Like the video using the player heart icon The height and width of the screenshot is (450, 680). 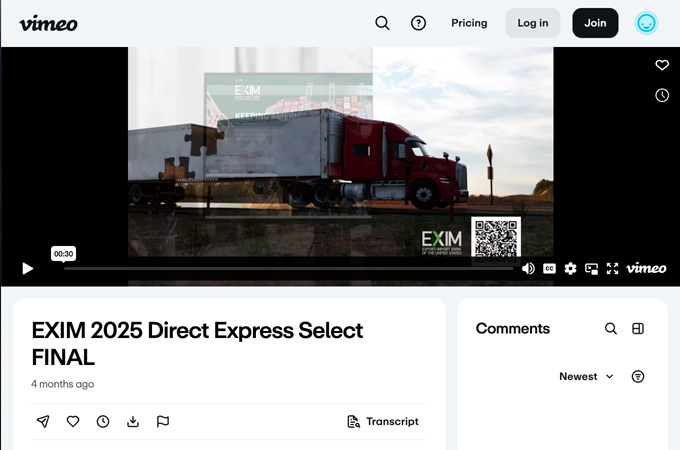pyautogui.click(x=662, y=65)
